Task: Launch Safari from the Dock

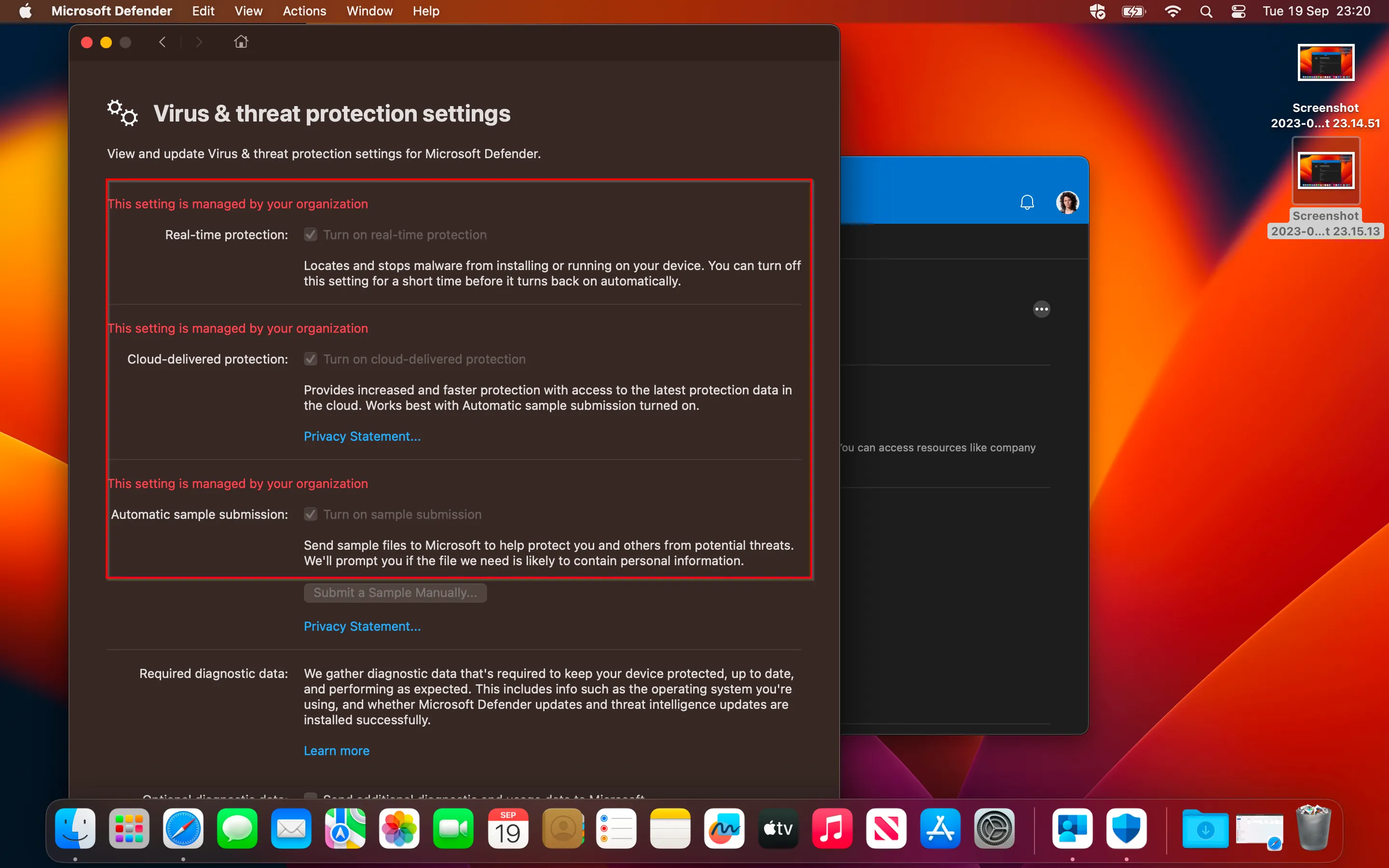Action: point(183,828)
